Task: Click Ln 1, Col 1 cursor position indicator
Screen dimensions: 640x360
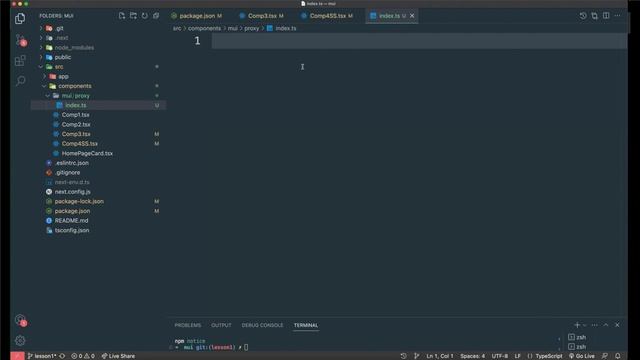Action: click(x=440, y=356)
